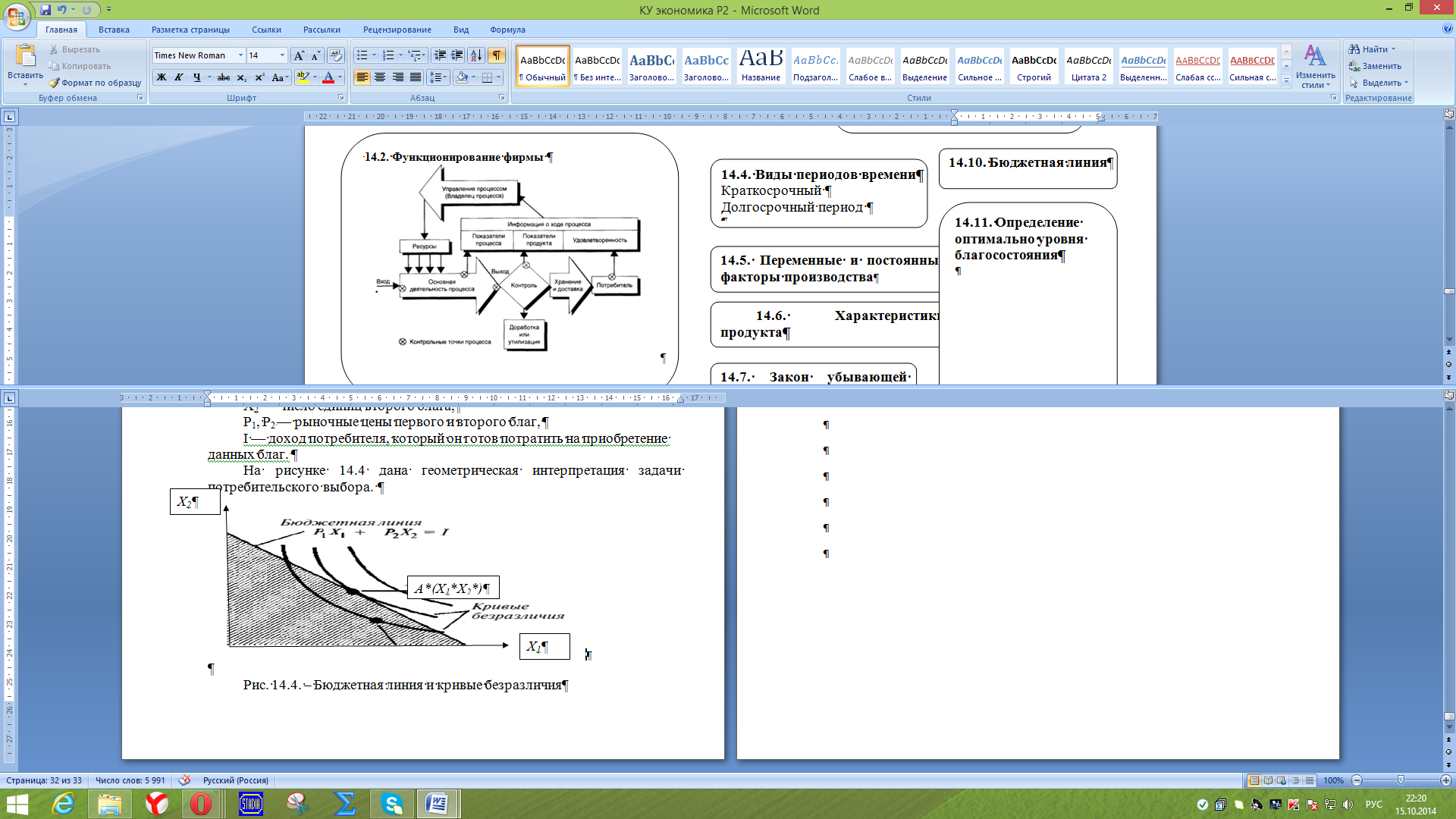Apply italic (К) formatting
The image size is (1456, 819).
coord(179,77)
